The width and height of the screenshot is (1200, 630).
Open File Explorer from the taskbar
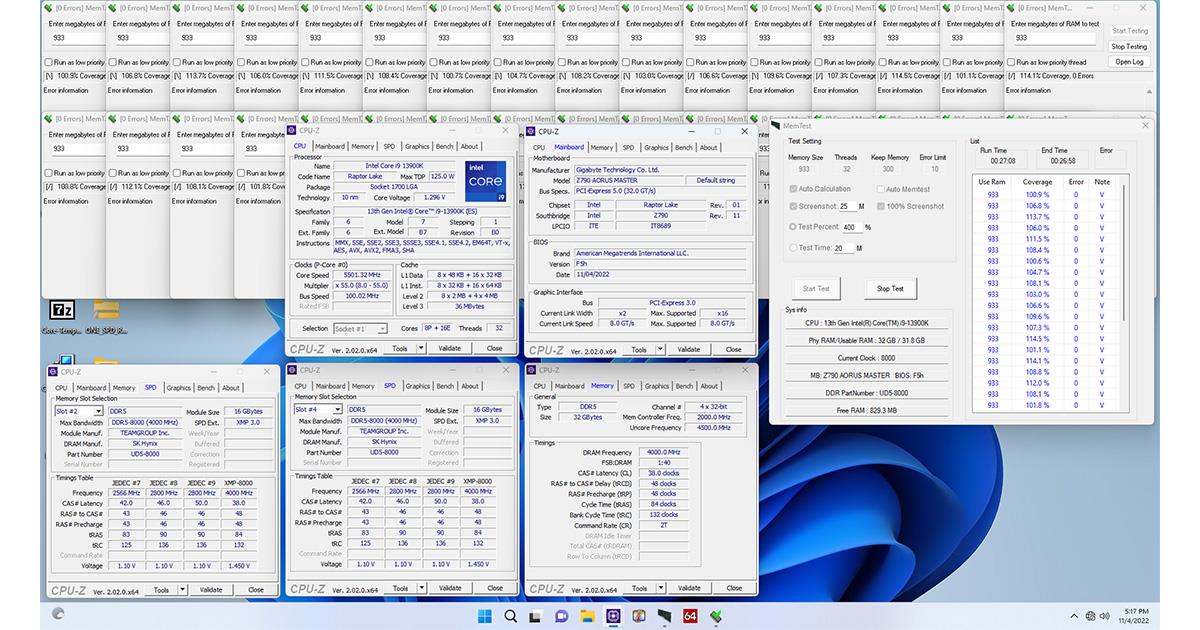click(x=585, y=614)
